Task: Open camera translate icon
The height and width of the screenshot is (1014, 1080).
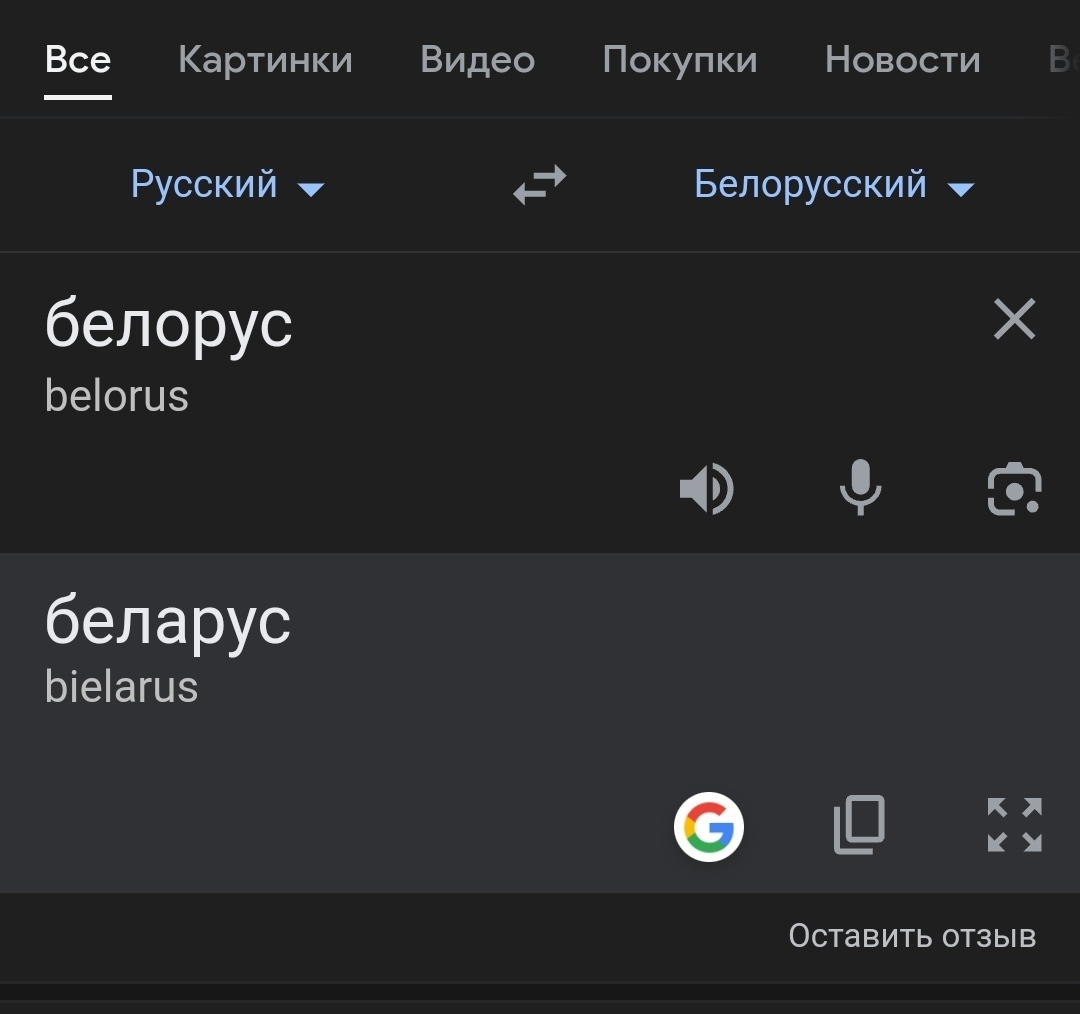Action: tap(1014, 489)
